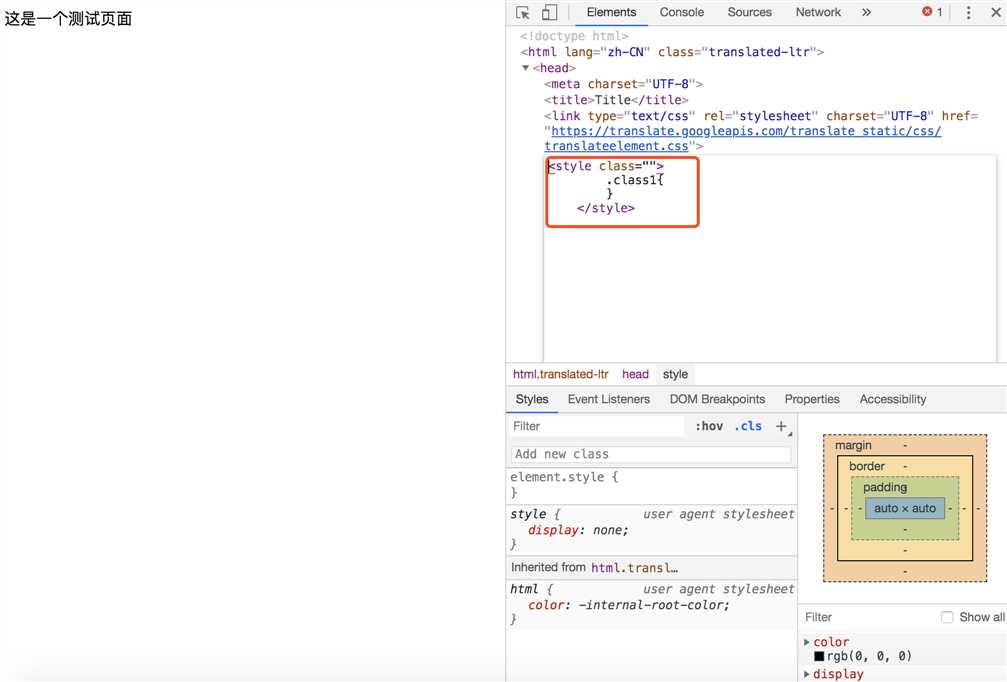Click the html.transl… inherited-from link
The height and width of the screenshot is (682, 1007).
pos(635,568)
